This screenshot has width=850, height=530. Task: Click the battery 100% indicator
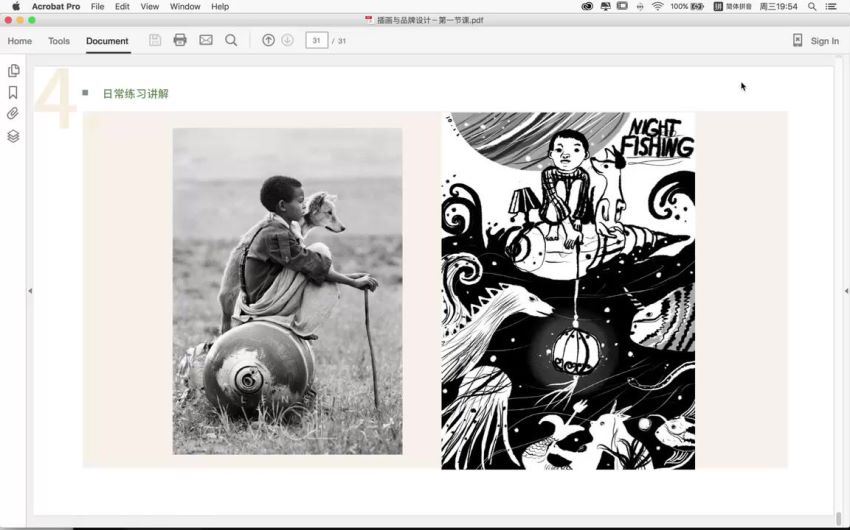(x=687, y=7)
